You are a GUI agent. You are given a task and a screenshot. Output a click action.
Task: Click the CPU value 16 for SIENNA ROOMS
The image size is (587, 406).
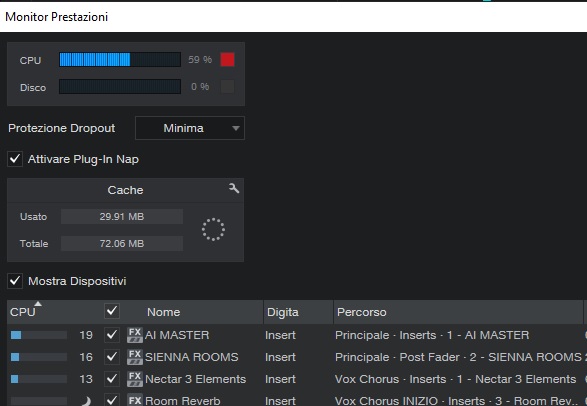click(86, 357)
